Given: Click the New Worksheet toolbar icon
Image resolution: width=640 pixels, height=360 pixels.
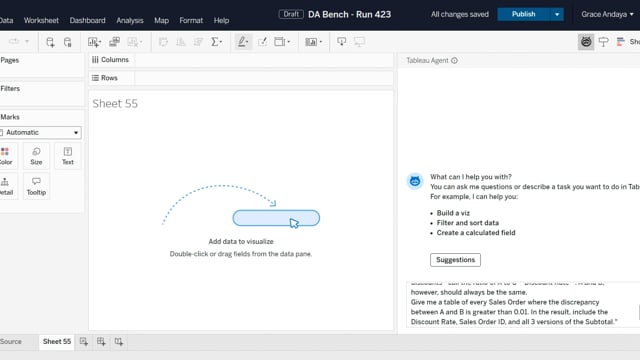Looking at the screenshot, I should coord(93,42).
